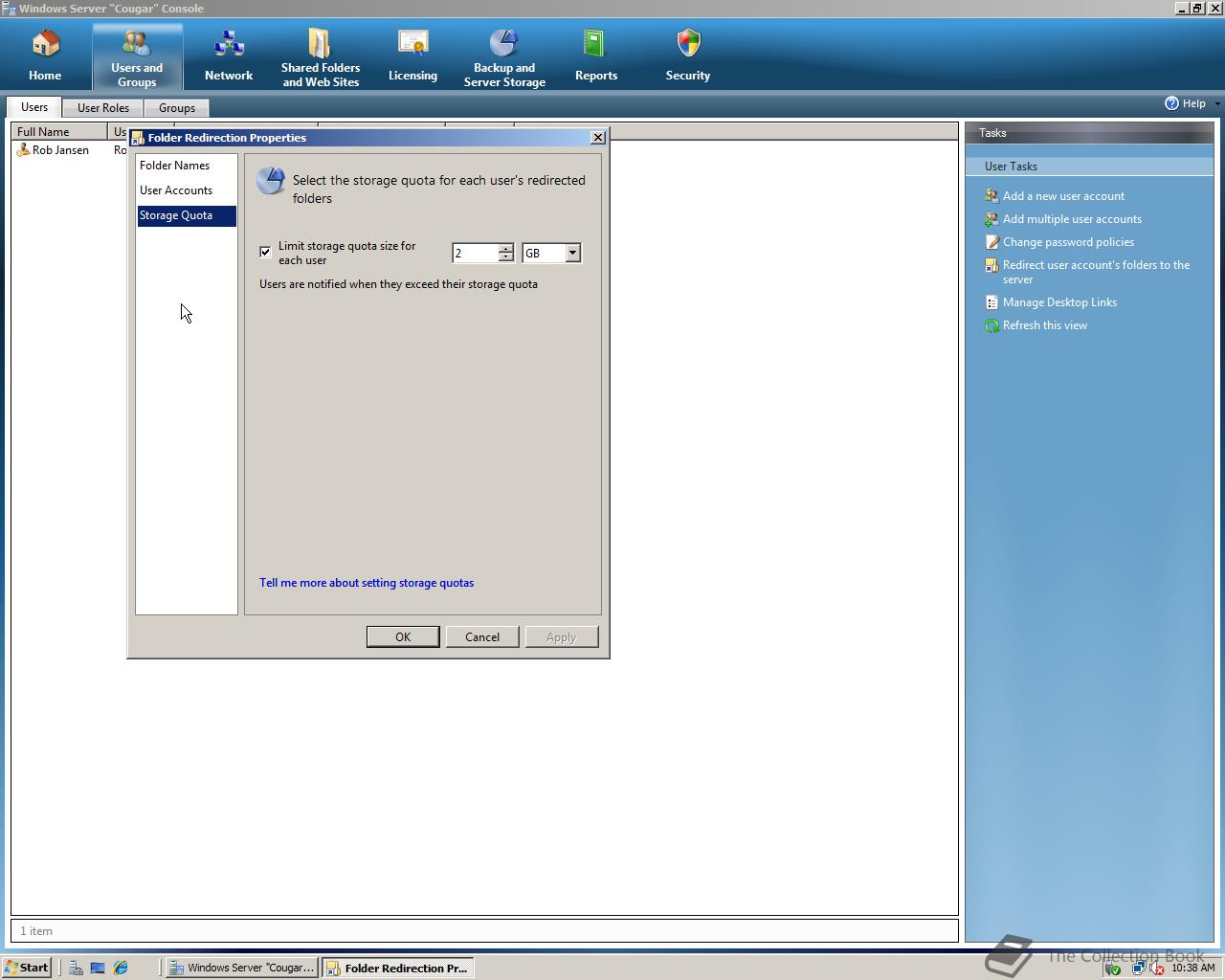Switch to the User Roles tab
Image resolution: width=1225 pixels, height=980 pixels.
(x=103, y=108)
